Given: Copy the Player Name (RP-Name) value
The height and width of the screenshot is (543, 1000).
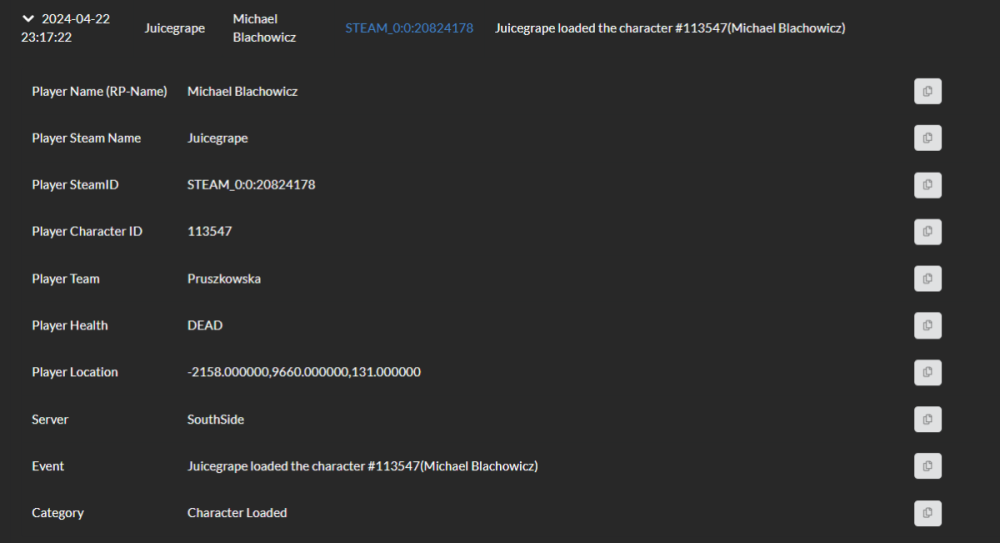Looking at the screenshot, I should pos(927,92).
